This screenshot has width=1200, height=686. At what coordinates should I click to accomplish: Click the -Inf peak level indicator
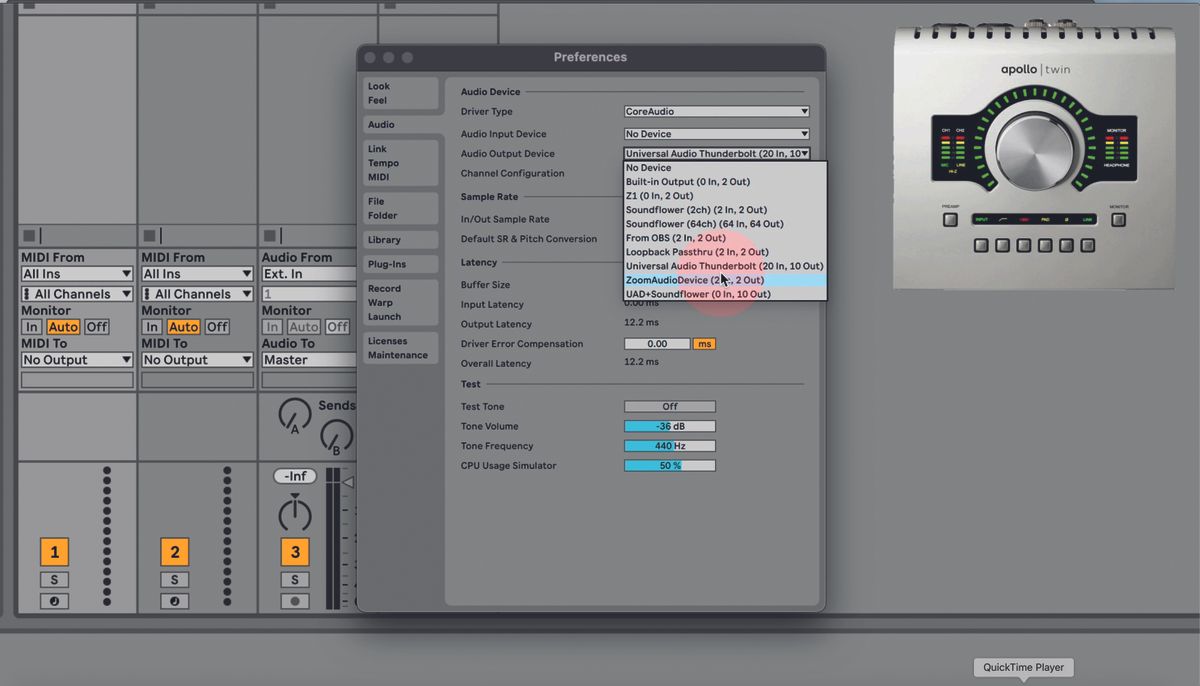point(294,476)
